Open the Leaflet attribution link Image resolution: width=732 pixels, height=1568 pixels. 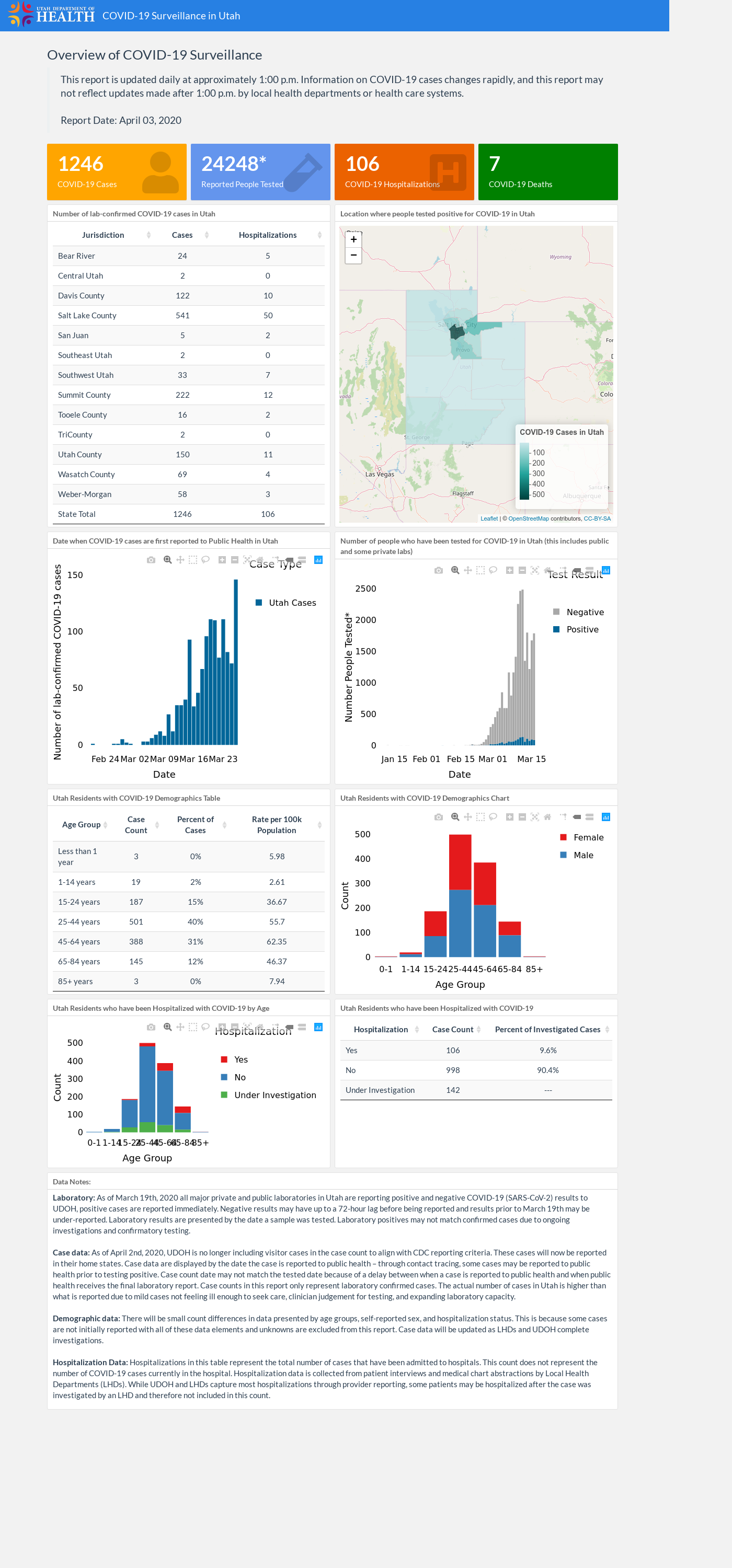(489, 518)
